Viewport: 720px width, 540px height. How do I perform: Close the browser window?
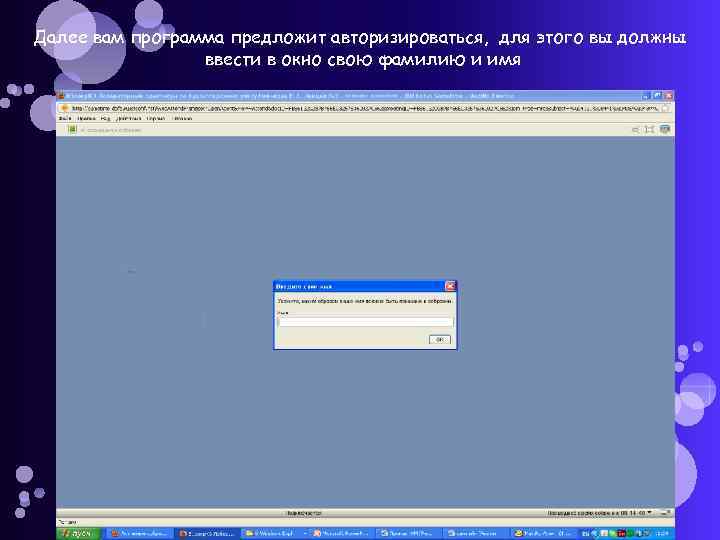(x=668, y=96)
